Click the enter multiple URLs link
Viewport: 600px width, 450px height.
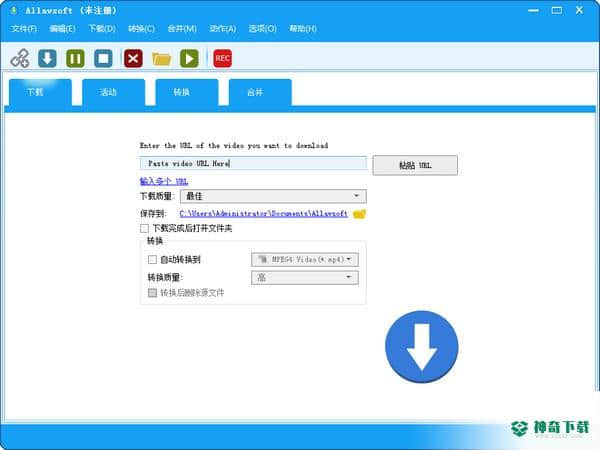tap(164, 181)
